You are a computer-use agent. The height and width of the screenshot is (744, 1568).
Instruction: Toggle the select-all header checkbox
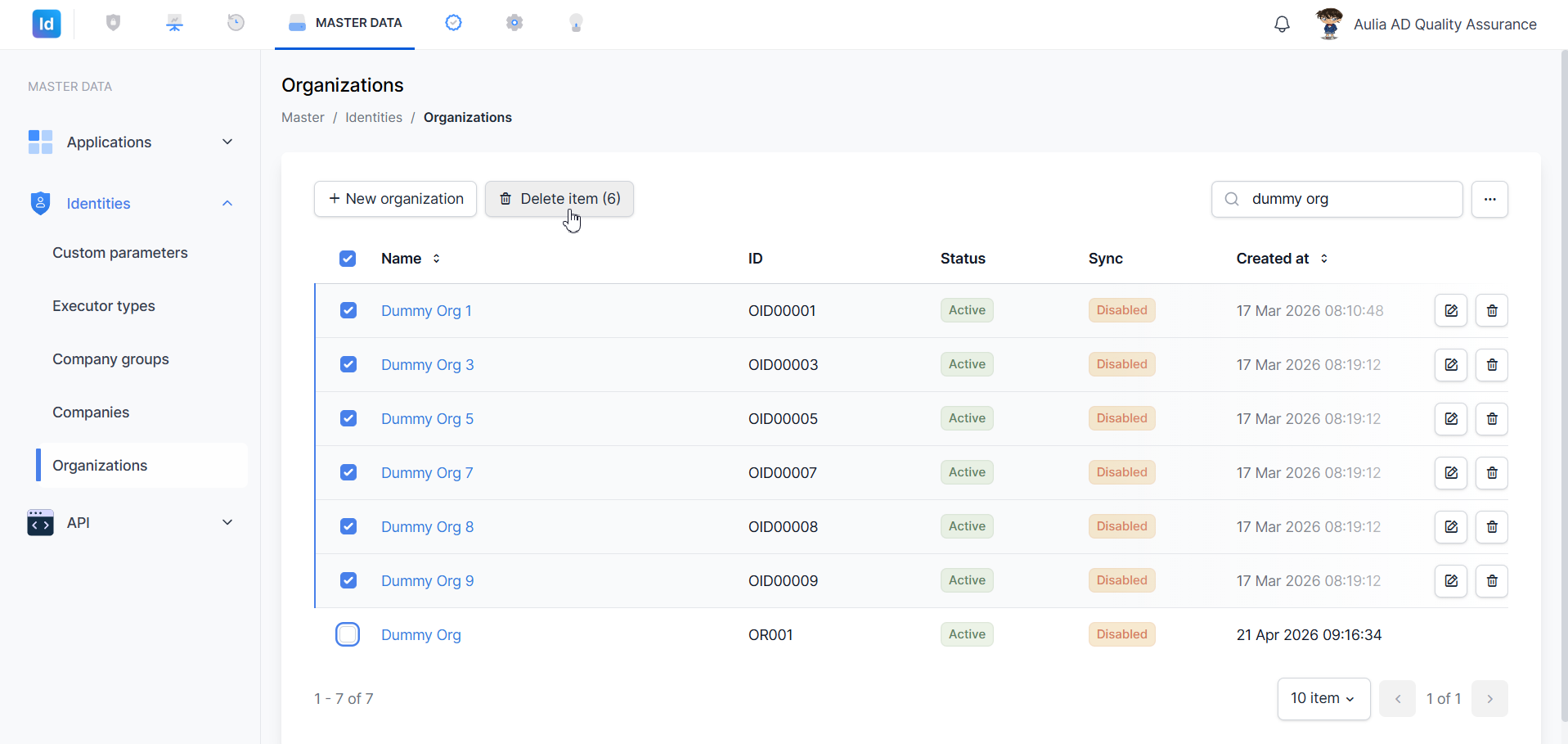coord(348,259)
